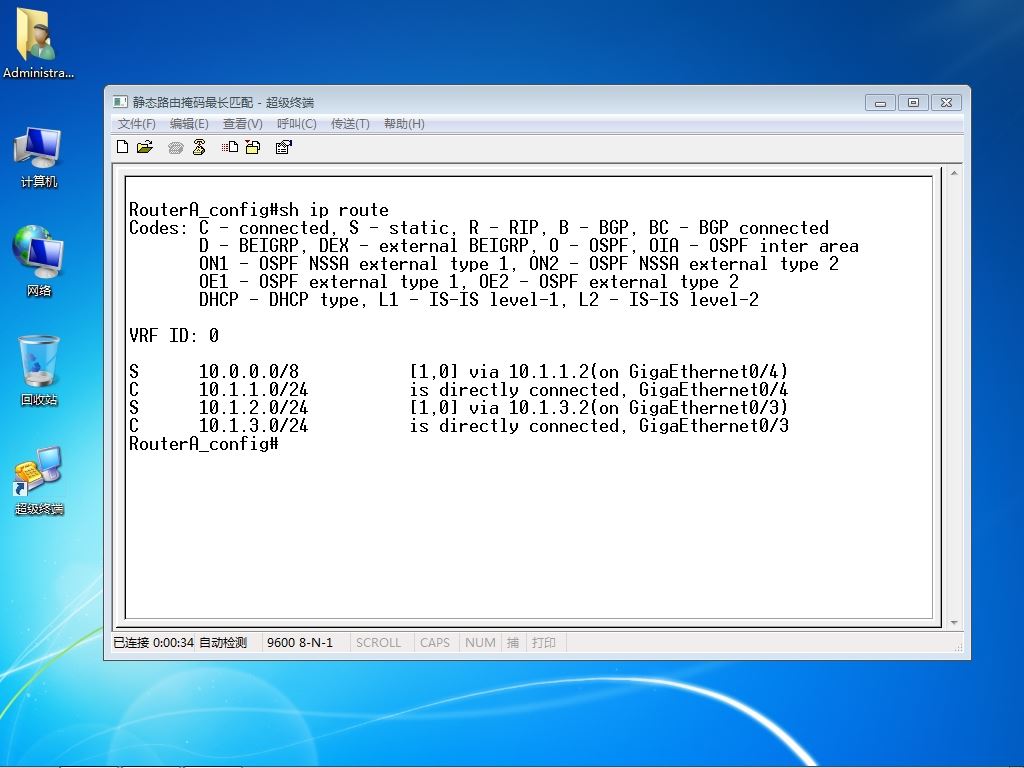Click the Send file toolbar icon
This screenshot has width=1024, height=768.
229,147
